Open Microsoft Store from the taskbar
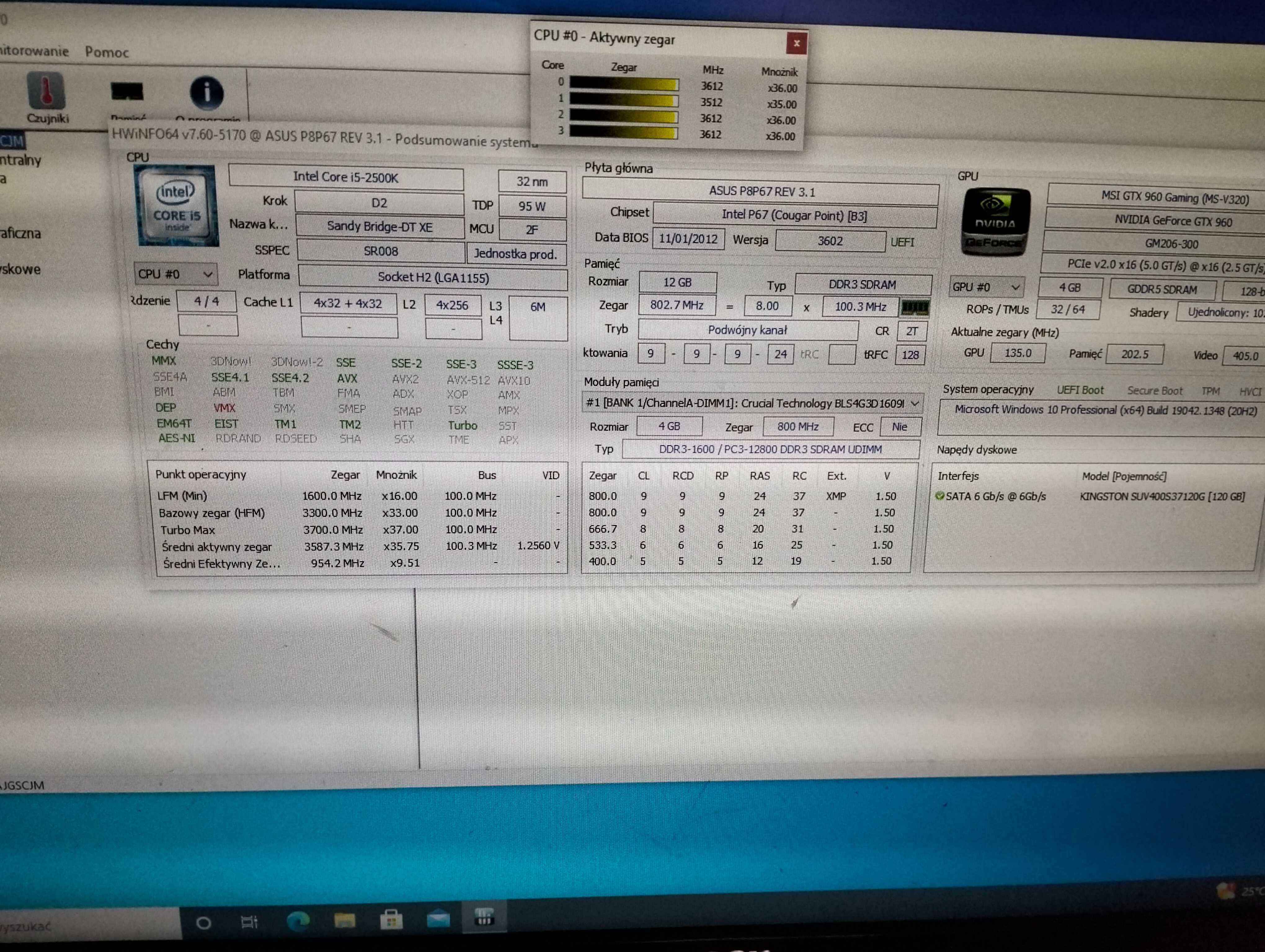The image size is (1265, 952). 391,919
